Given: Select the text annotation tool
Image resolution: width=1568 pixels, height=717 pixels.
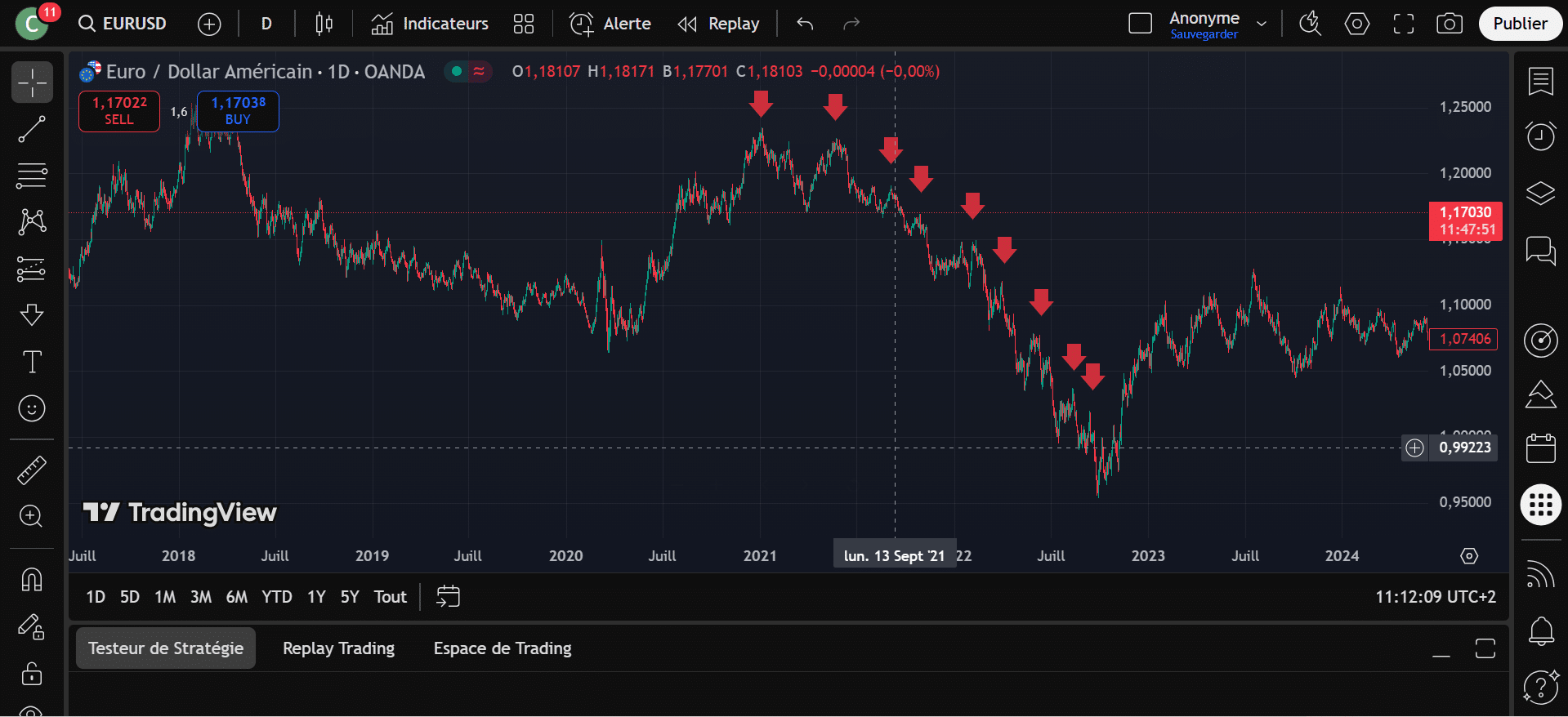Looking at the screenshot, I should click(x=32, y=362).
